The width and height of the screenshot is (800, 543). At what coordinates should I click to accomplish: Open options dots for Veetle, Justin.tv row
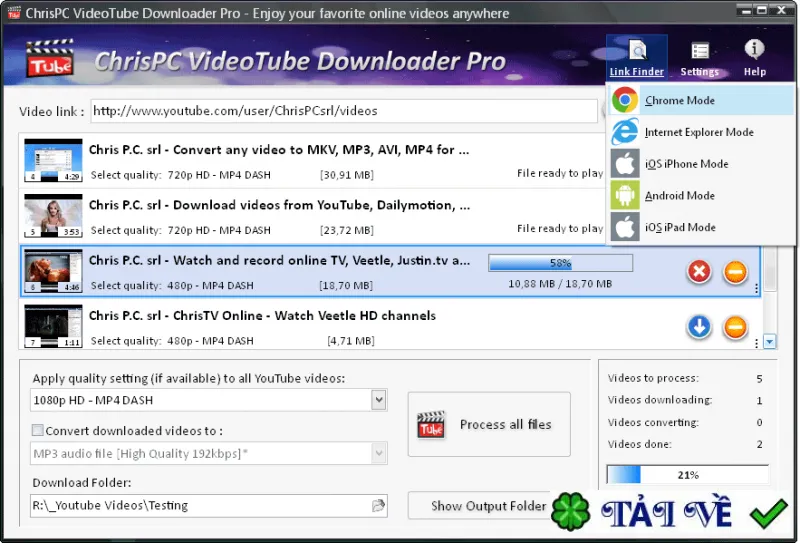point(756,288)
